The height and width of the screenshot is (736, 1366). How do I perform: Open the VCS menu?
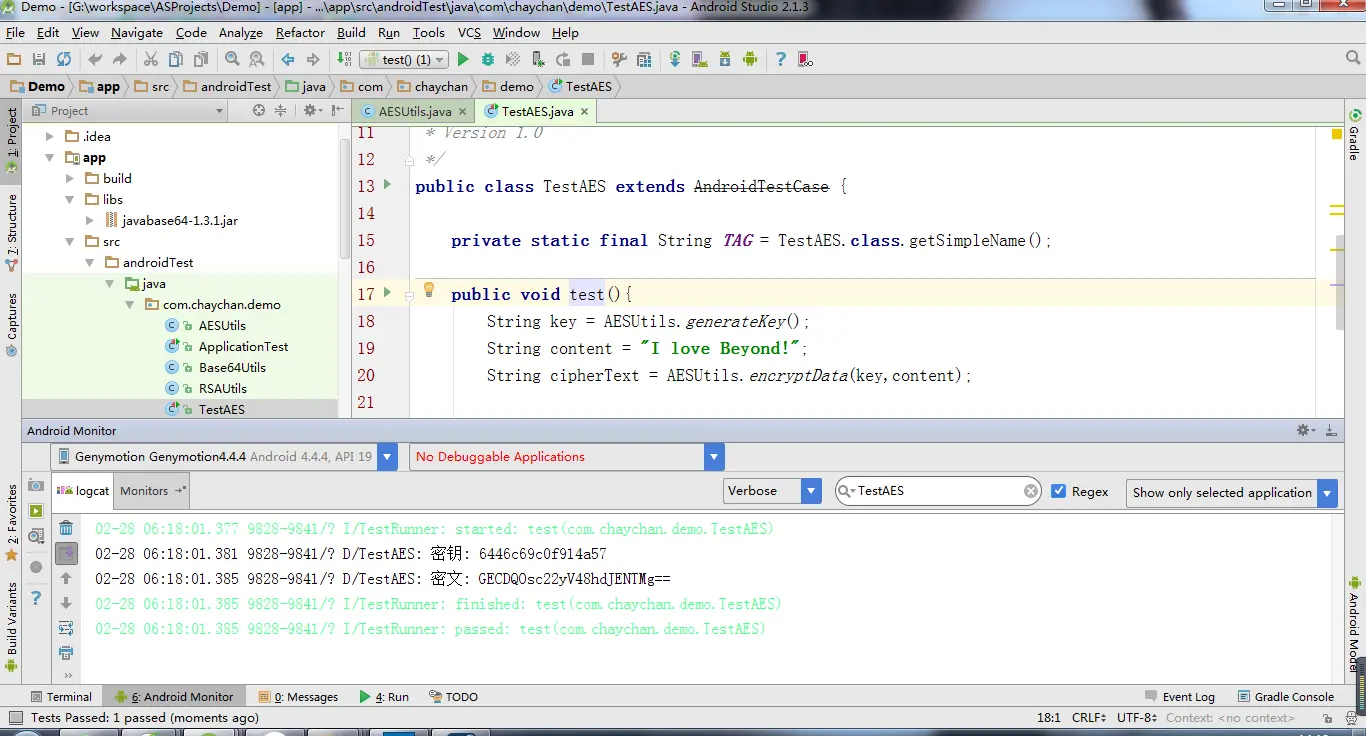pos(469,32)
